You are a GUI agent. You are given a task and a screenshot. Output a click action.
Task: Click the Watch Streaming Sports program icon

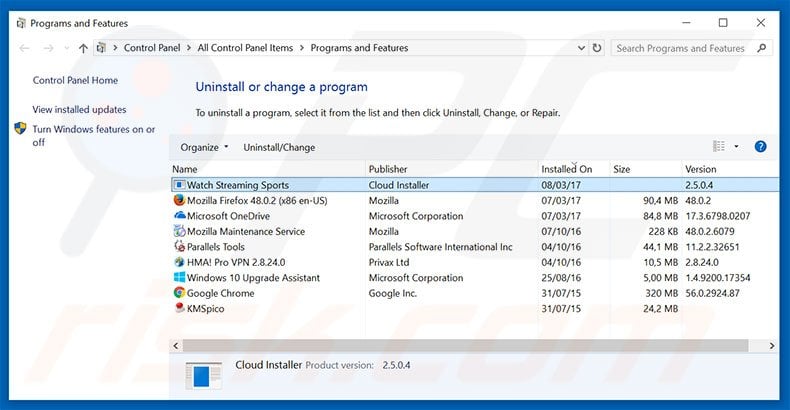point(179,185)
